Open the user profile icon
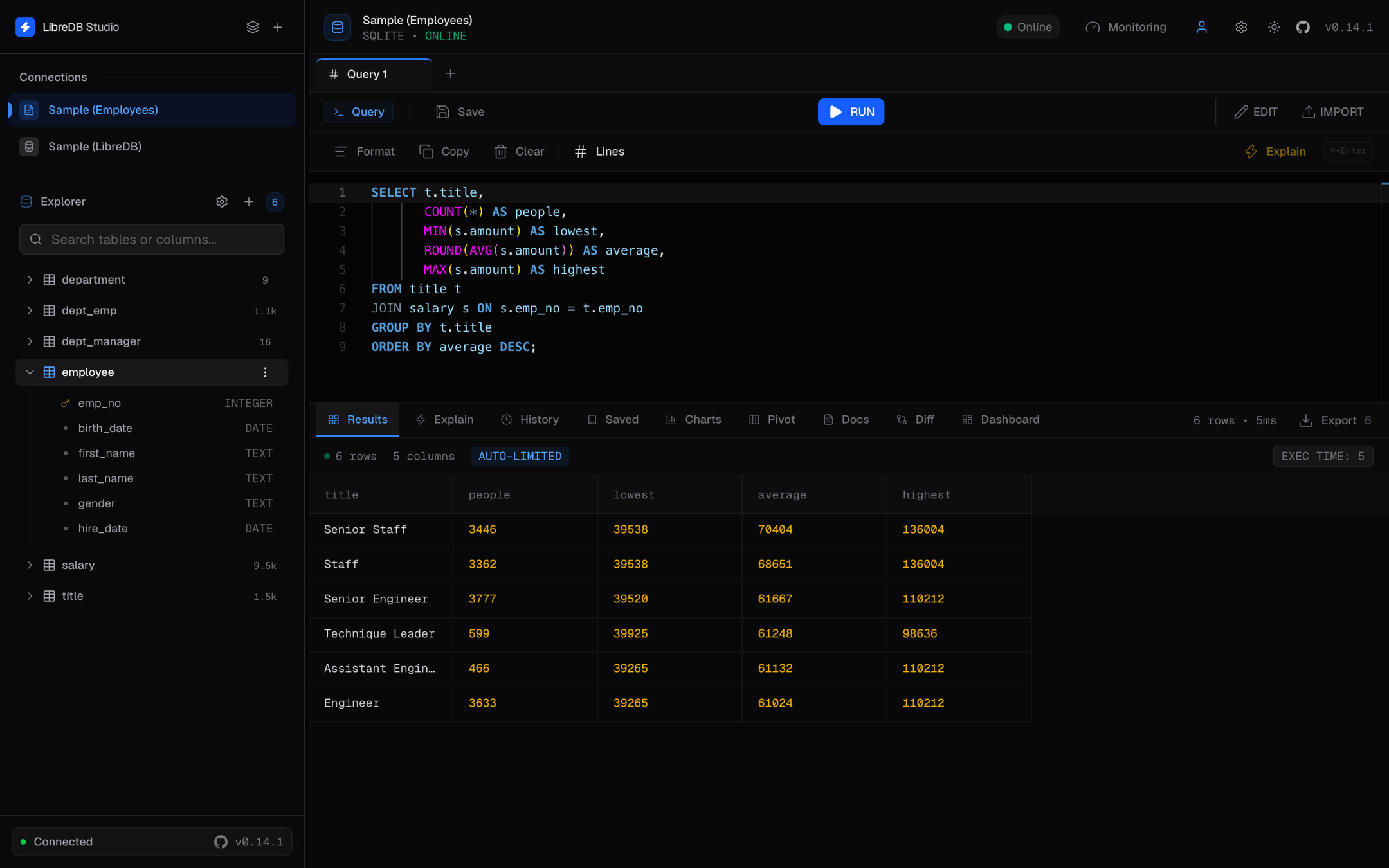The width and height of the screenshot is (1389, 868). coord(1201,27)
